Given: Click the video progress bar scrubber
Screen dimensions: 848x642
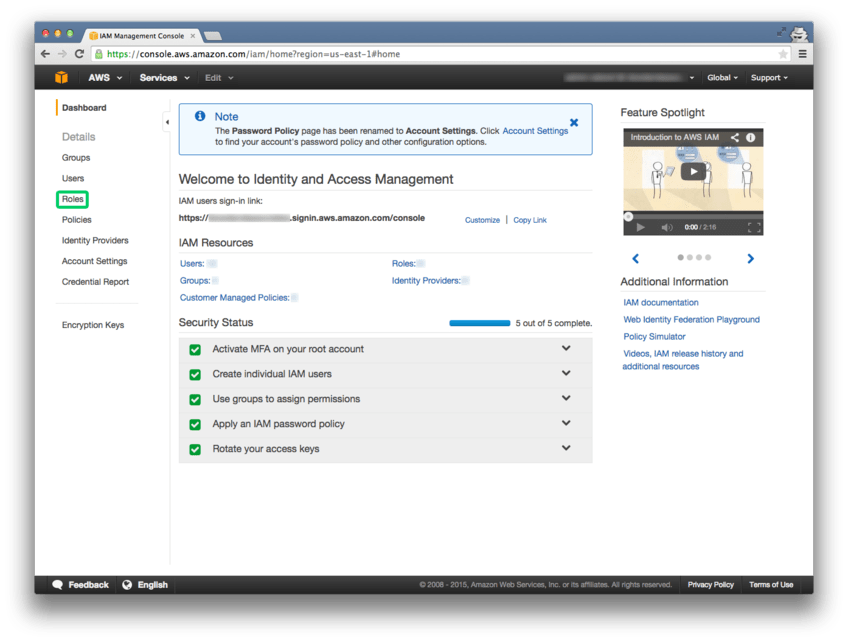Looking at the screenshot, I should 628,217.
